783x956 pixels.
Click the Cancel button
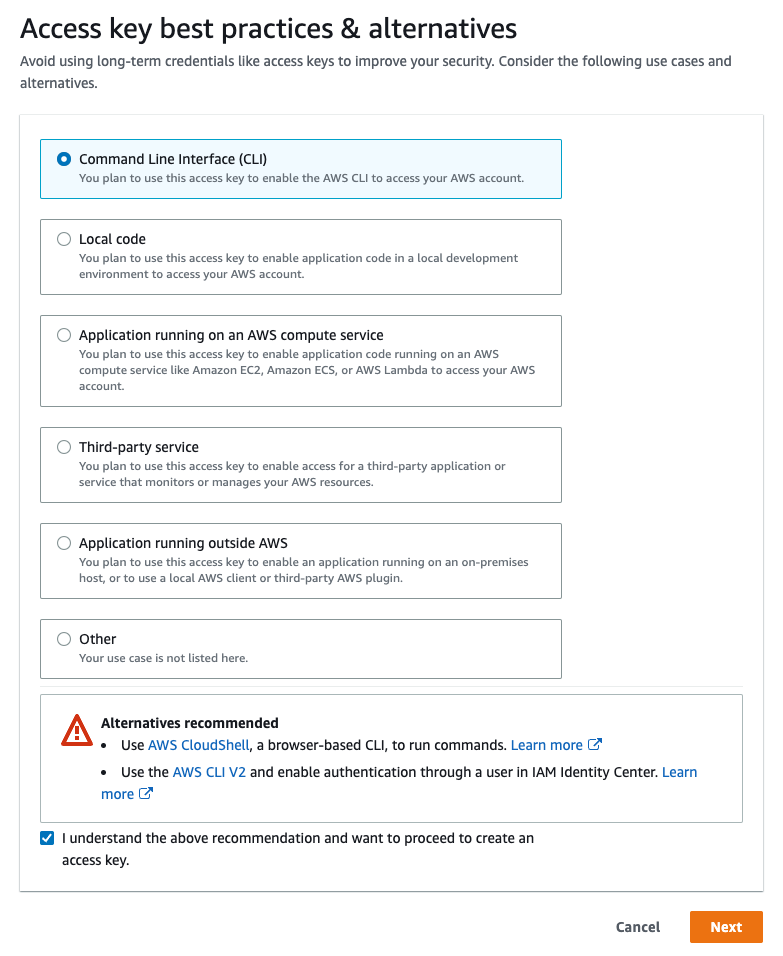(637, 927)
